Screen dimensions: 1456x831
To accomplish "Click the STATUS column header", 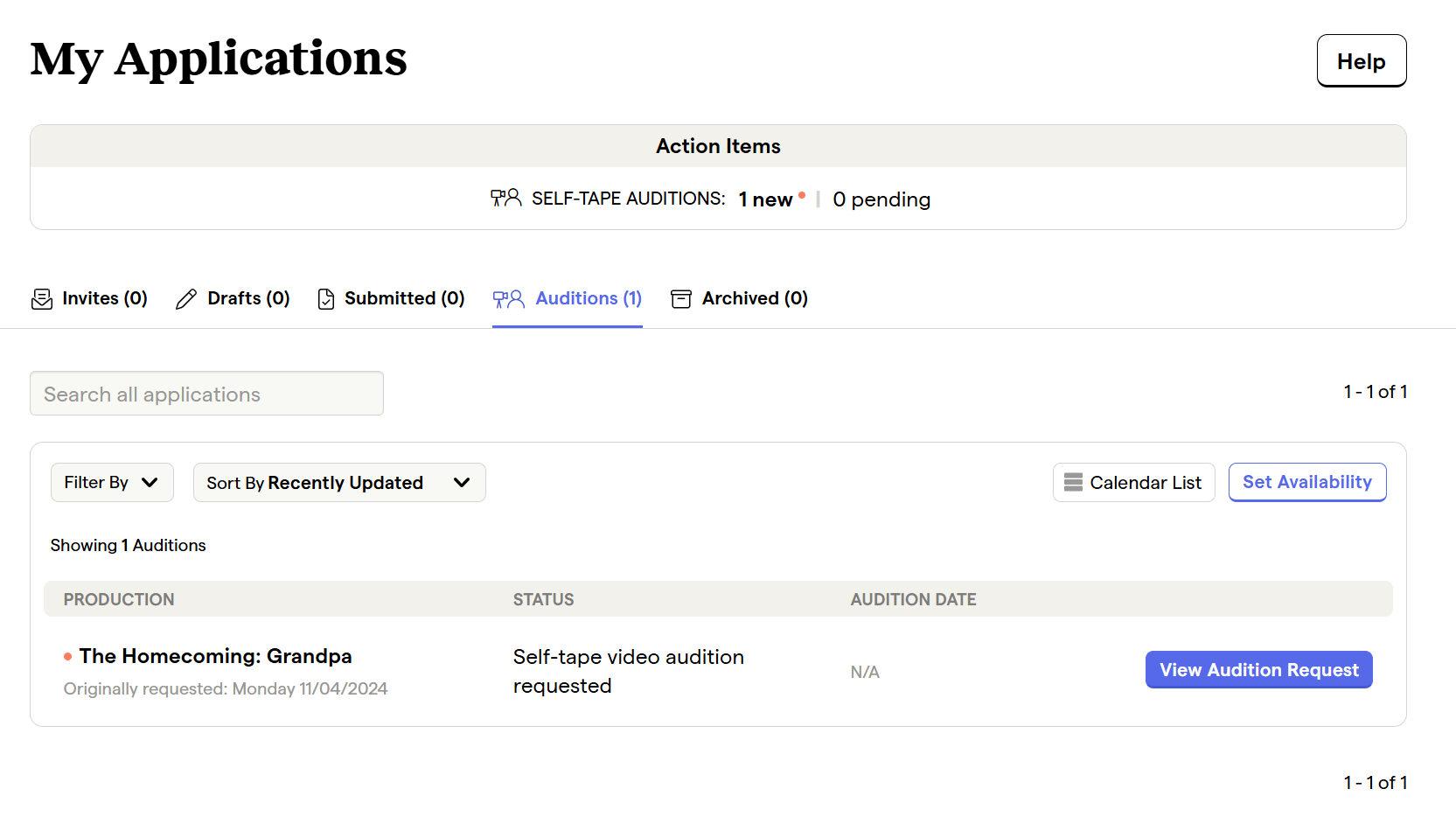I will [543, 599].
